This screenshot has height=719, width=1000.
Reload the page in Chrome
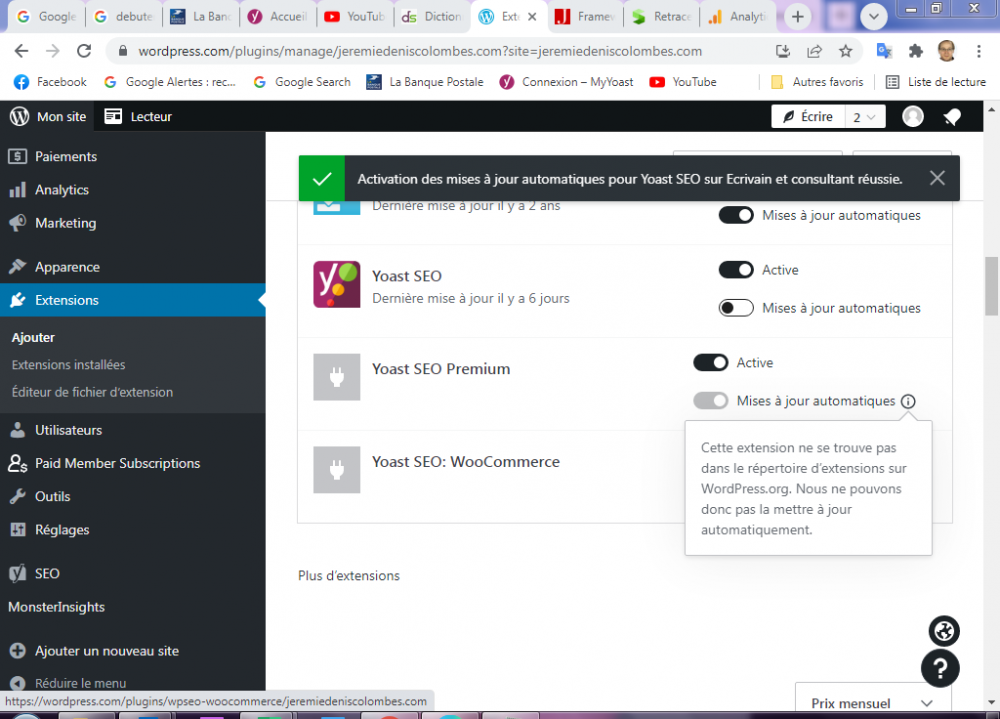click(x=84, y=51)
